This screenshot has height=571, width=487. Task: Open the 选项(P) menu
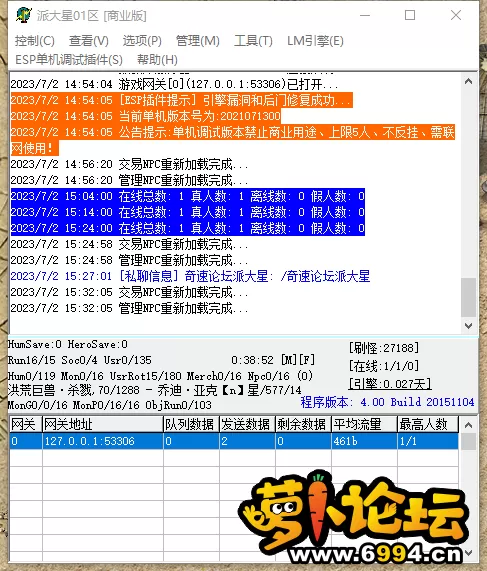tap(142, 41)
